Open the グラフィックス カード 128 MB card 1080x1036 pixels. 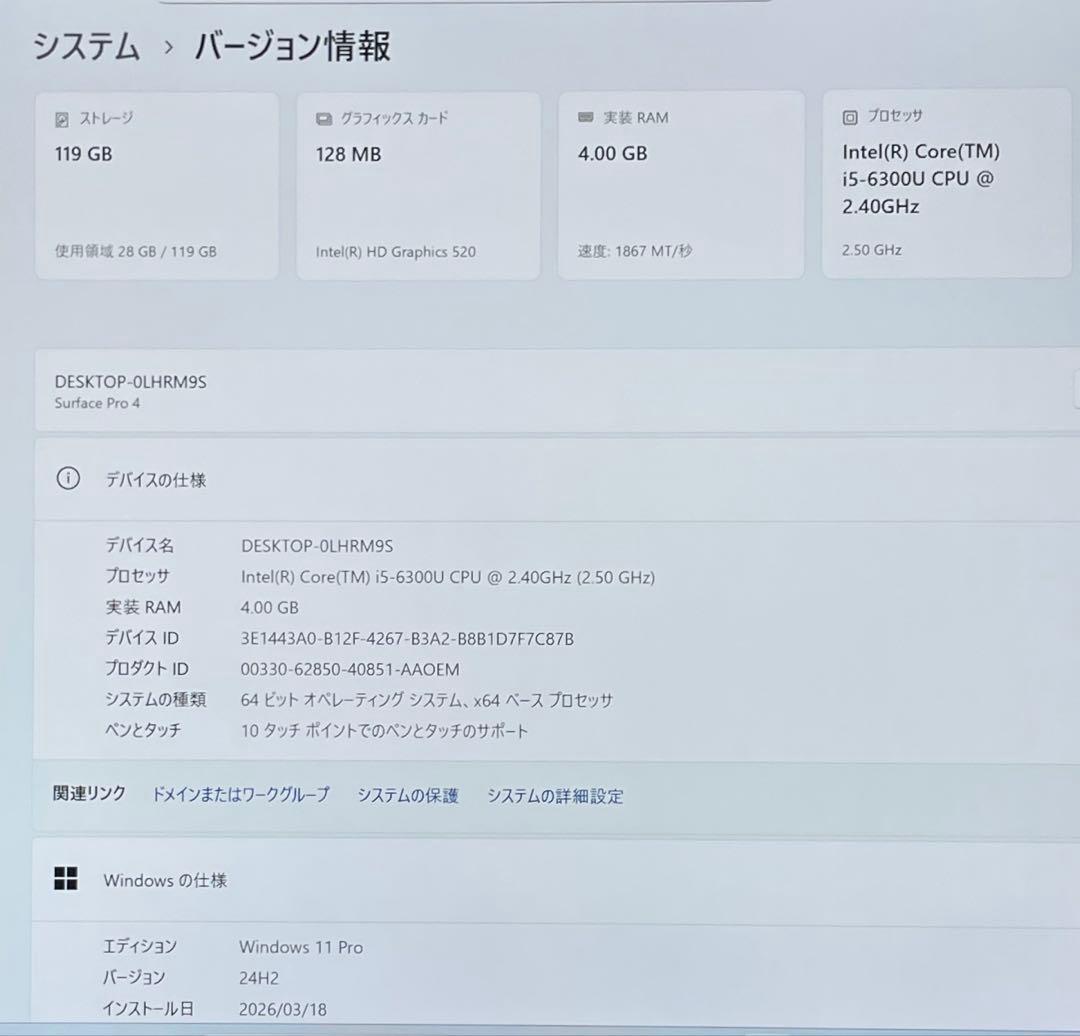(419, 186)
